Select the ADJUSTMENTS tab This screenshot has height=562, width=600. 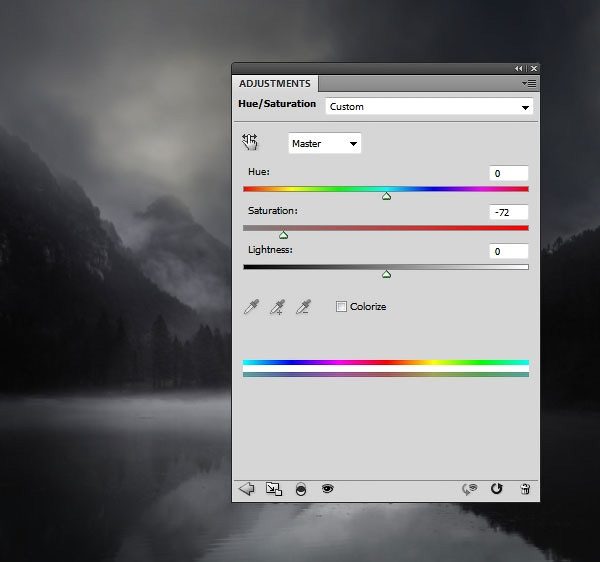(275, 83)
